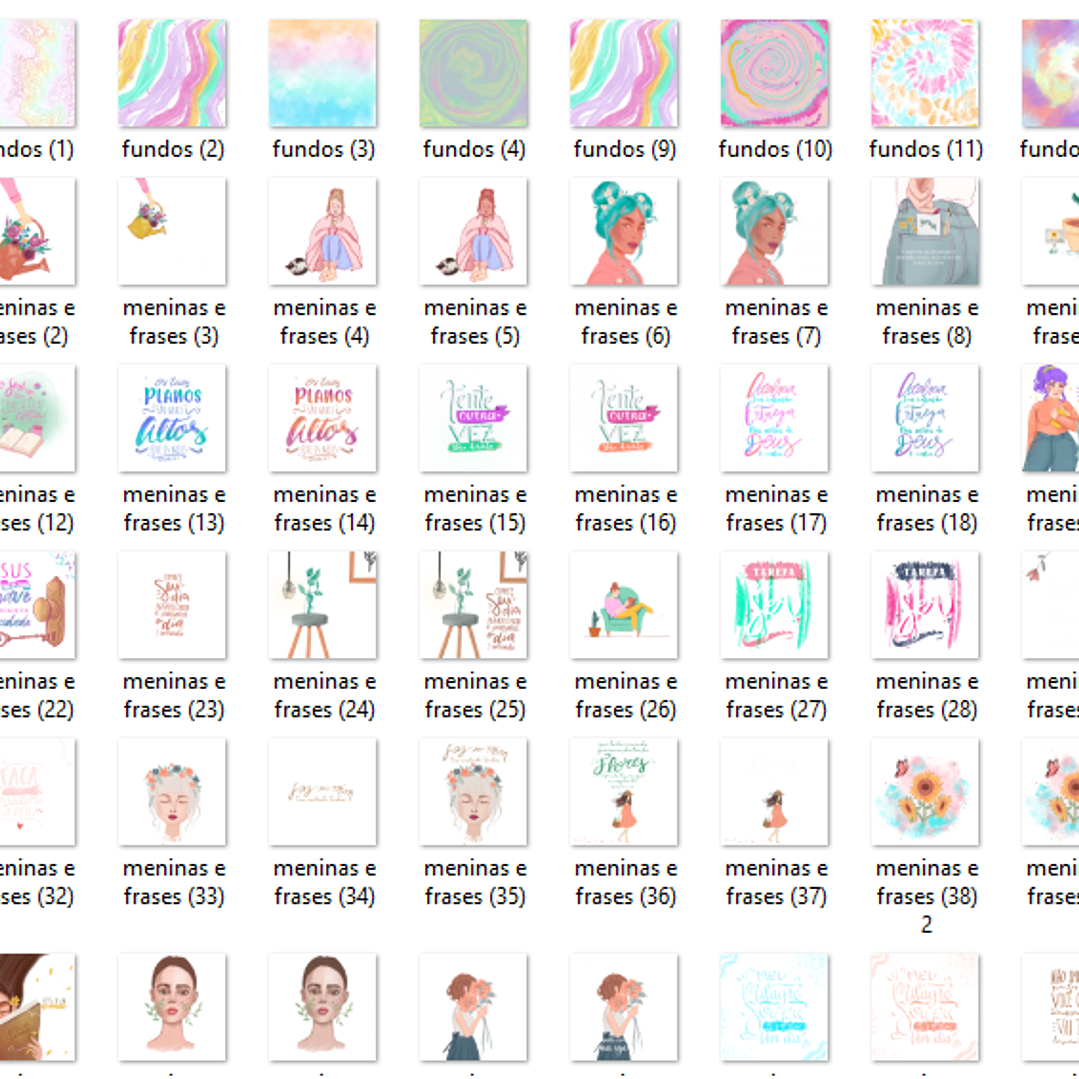
Task: Select meninas e frases (13) blue lettering thumbnail
Action: click(x=172, y=418)
